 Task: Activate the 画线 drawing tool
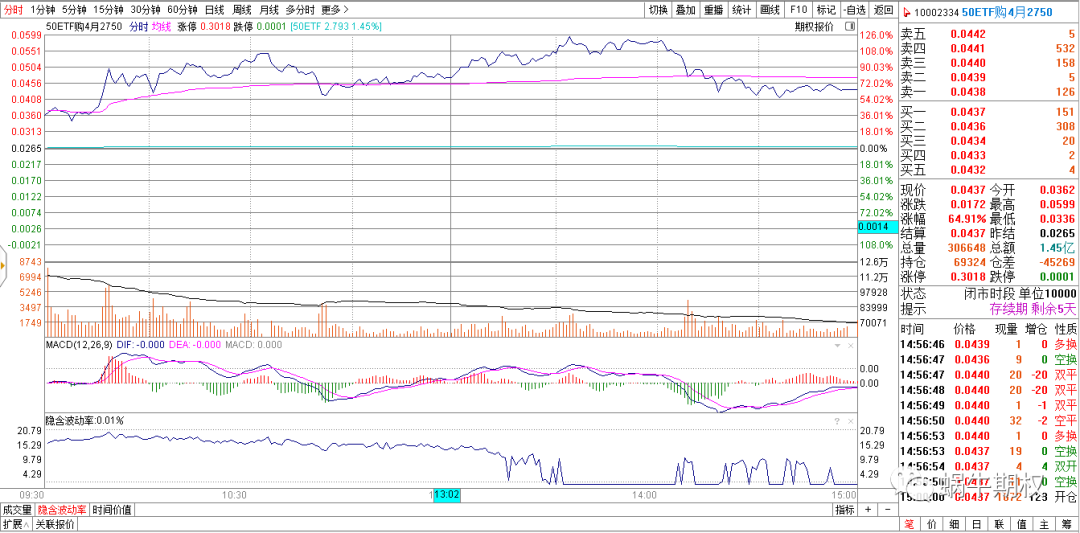(769, 10)
